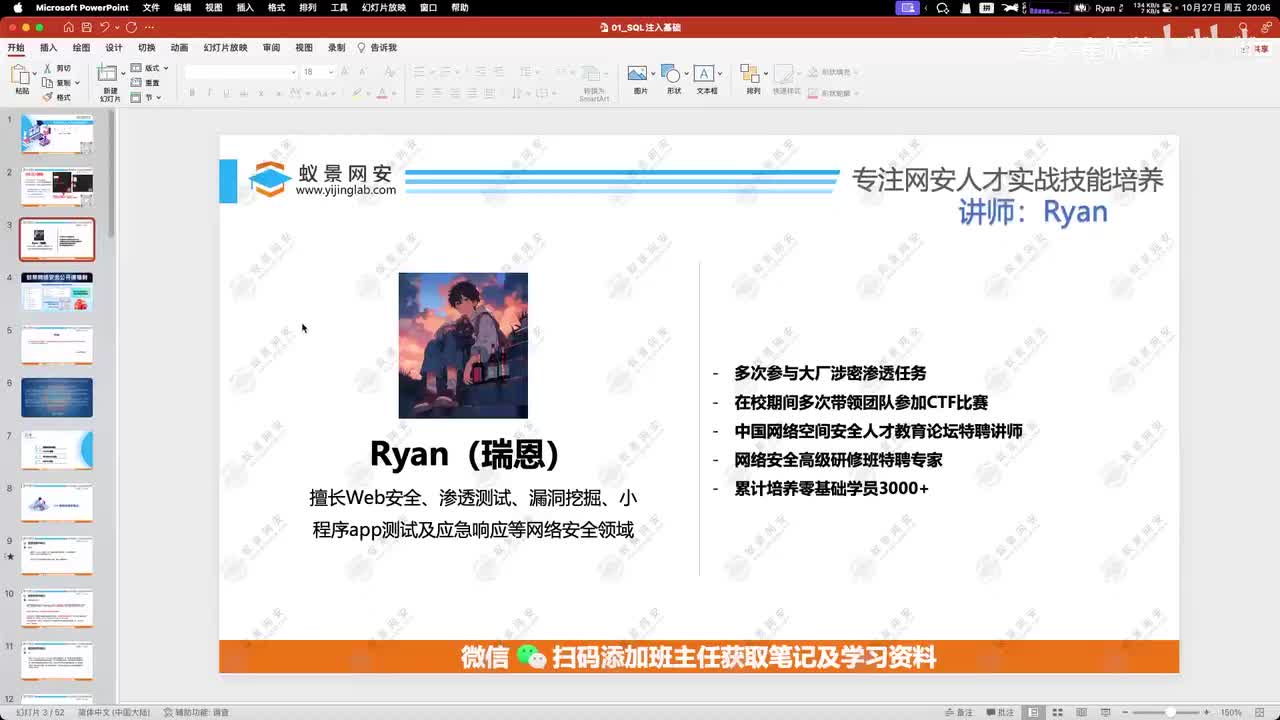Expand the Picture (图片) dropdown arrow
The image size is (1280, 720).
click(653, 74)
